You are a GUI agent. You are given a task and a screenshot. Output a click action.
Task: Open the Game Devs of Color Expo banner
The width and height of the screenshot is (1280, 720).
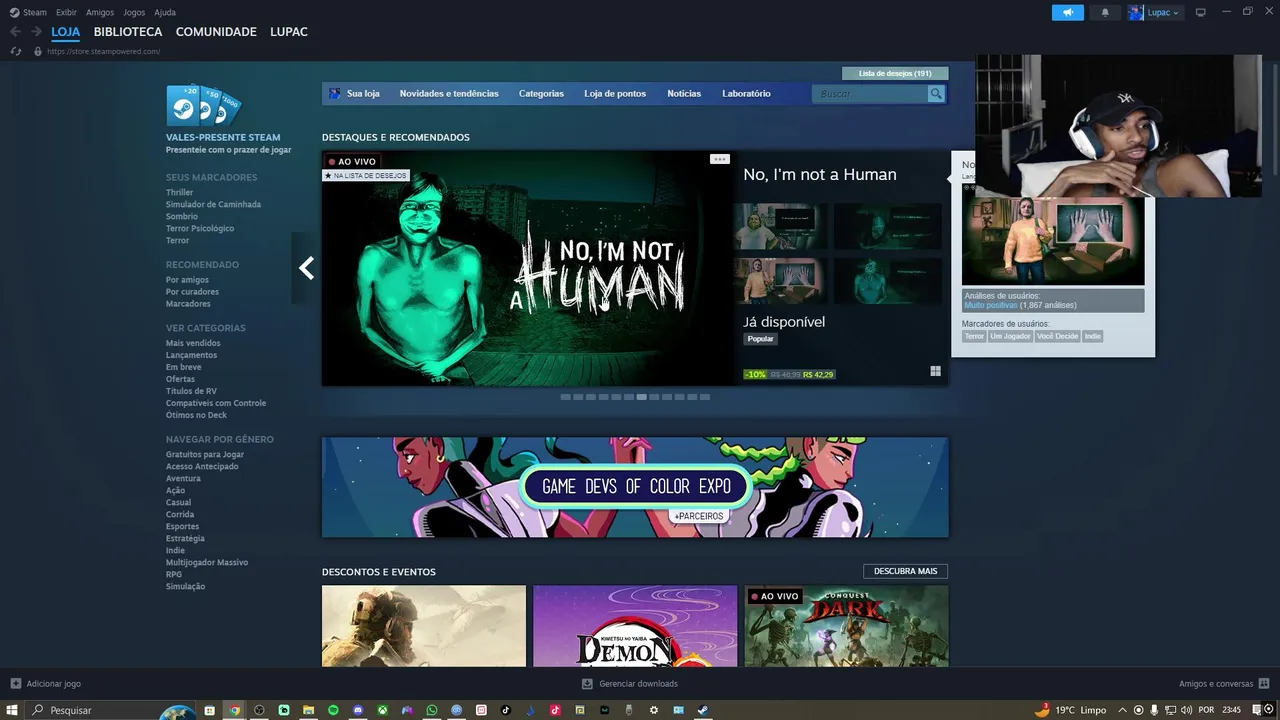pyautogui.click(x=635, y=487)
